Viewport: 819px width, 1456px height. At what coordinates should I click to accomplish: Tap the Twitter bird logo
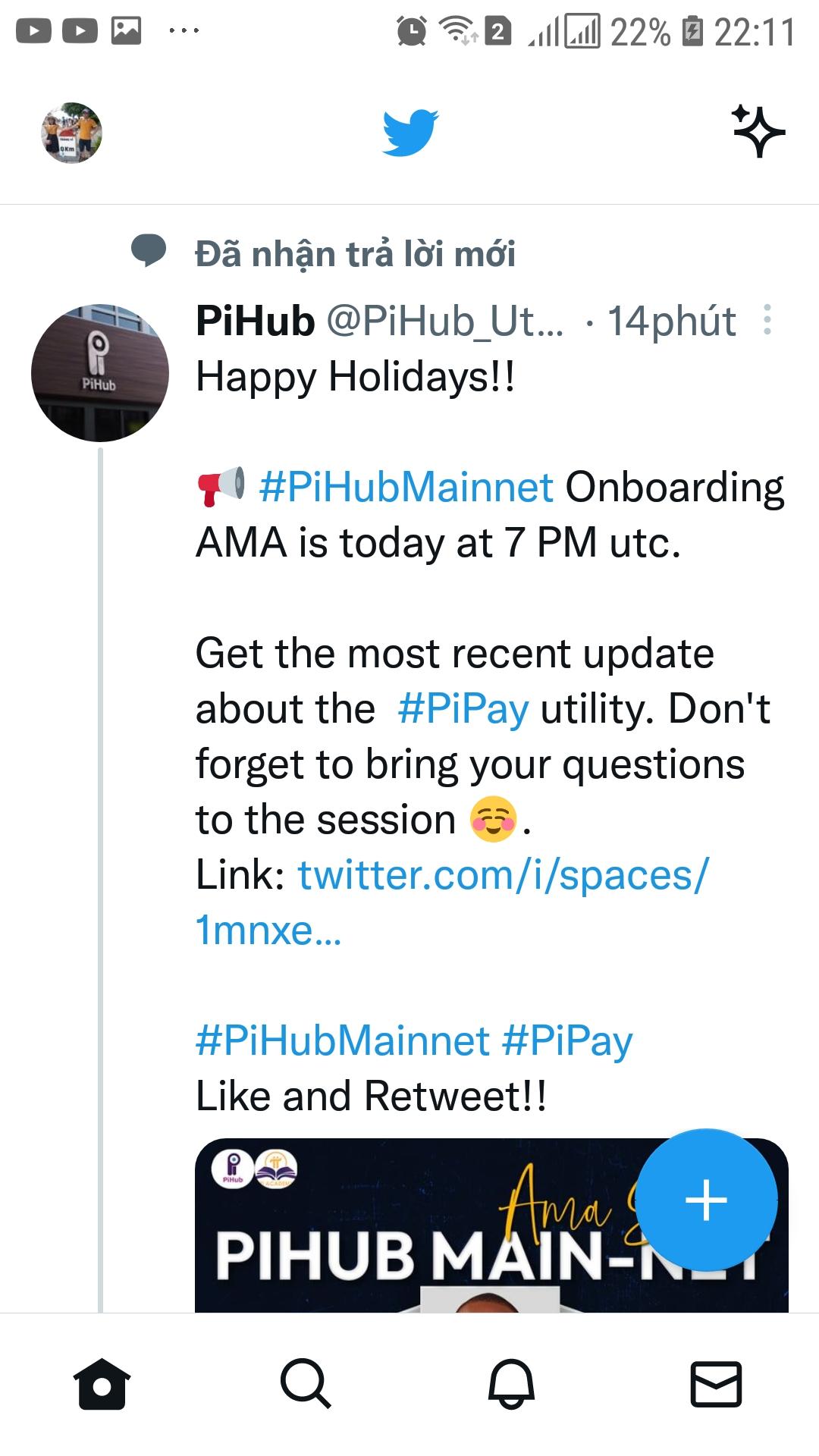point(409,133)
